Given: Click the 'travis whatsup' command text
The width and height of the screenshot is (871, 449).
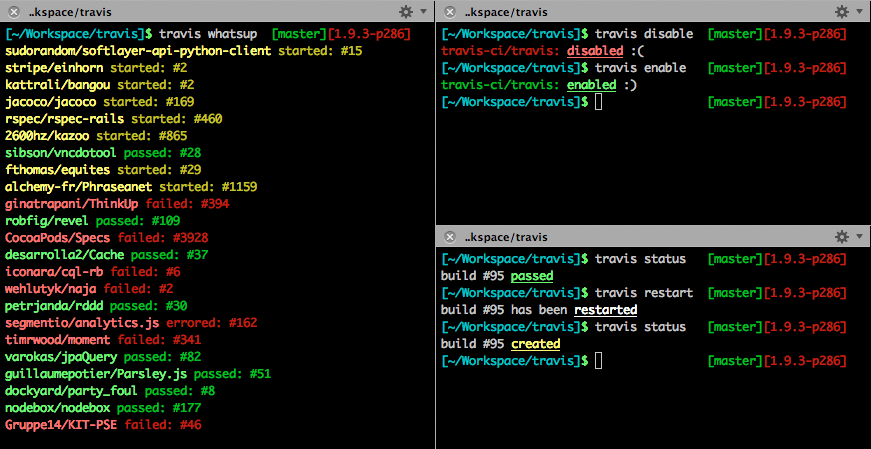Looking at the screenshot, I should pyautogui.click(x=208, y=34).
